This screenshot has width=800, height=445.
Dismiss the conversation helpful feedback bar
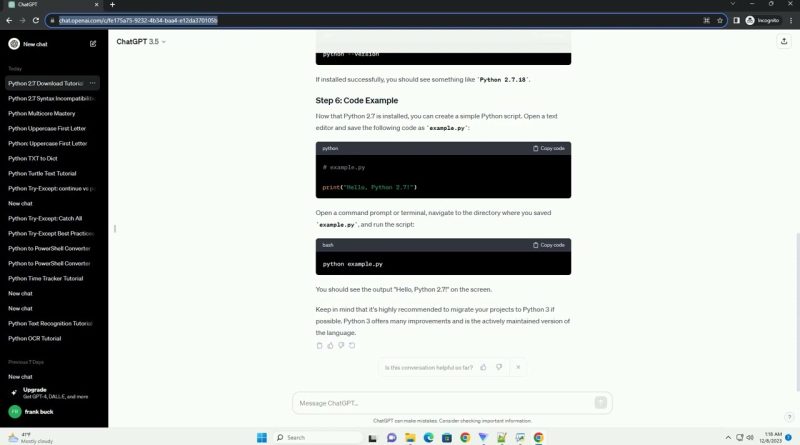click(x=518, y=367)
